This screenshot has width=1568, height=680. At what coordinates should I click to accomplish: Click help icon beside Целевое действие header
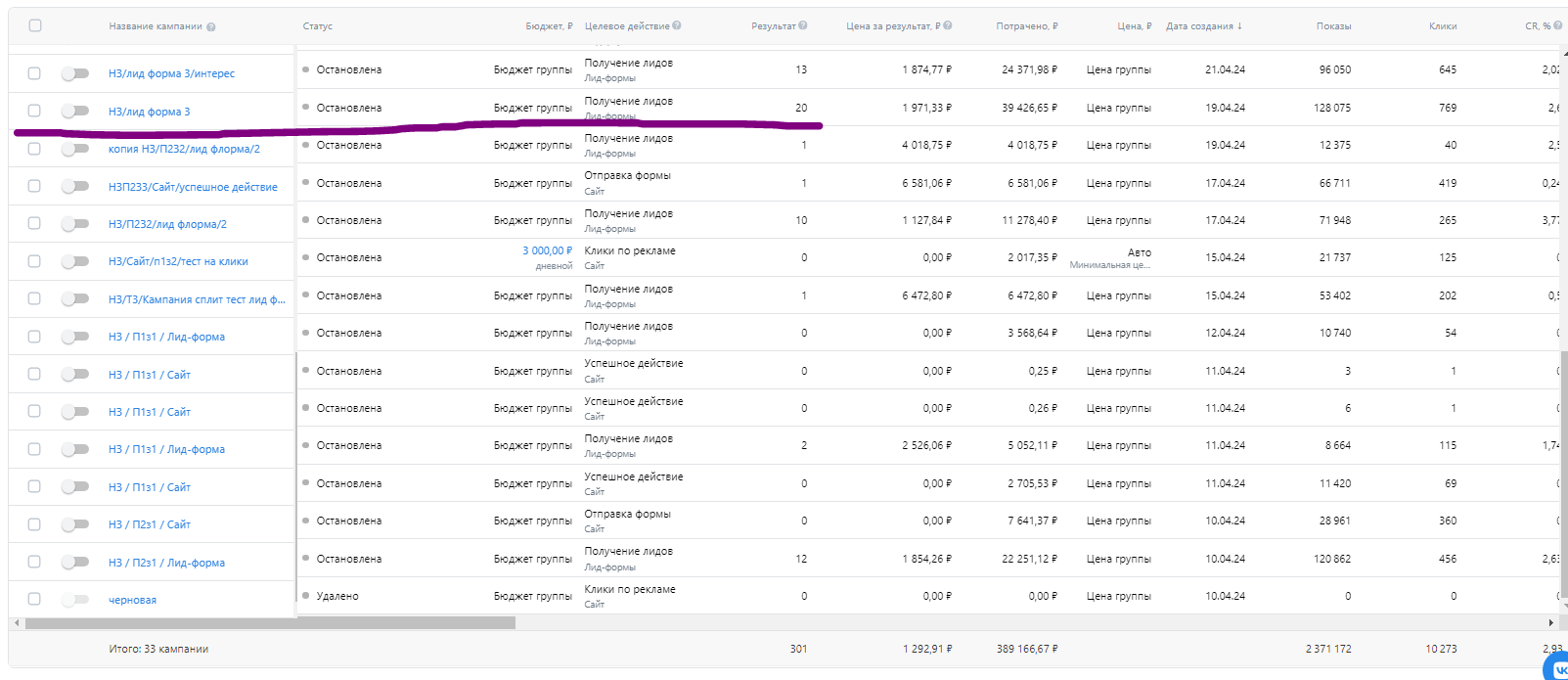(677, 25)
